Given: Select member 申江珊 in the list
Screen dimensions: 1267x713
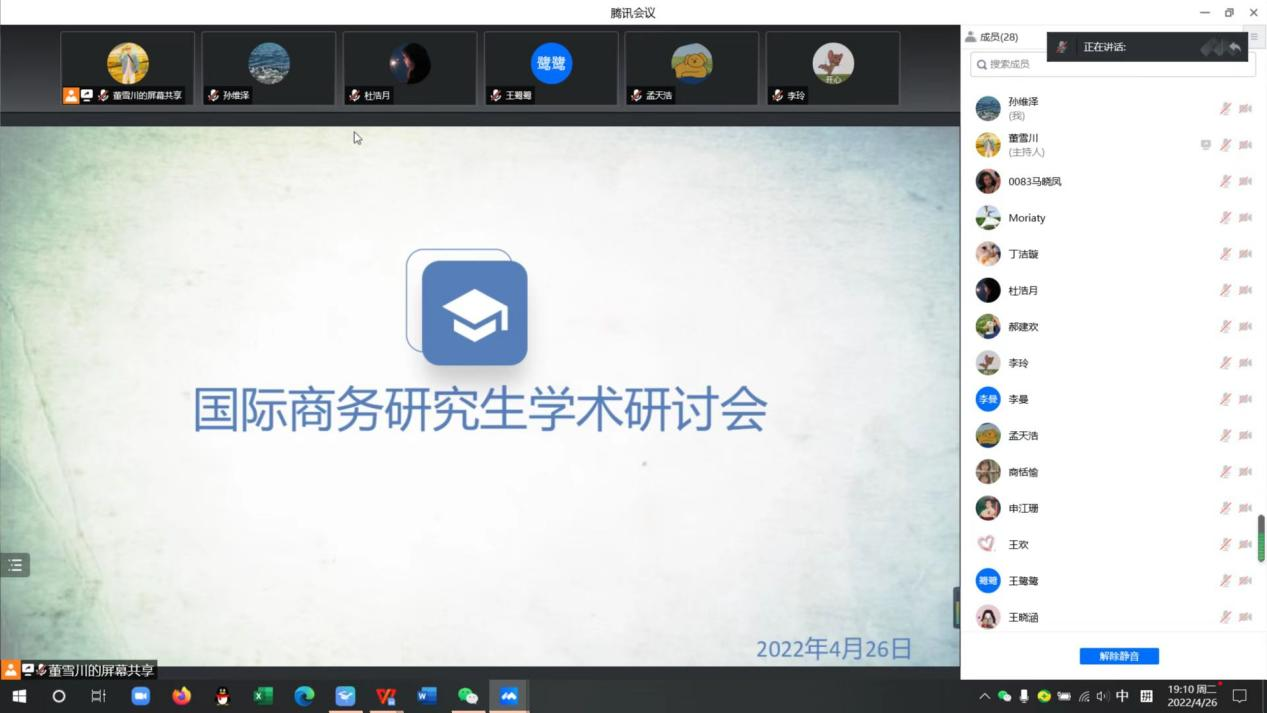Looking at the screenshot, I should coord(1023,508).
